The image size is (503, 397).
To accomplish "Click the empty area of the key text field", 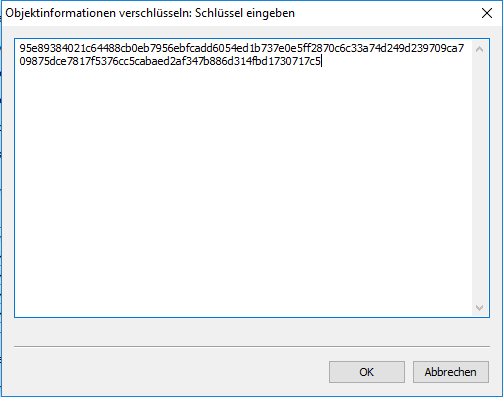I will point(243,190).
